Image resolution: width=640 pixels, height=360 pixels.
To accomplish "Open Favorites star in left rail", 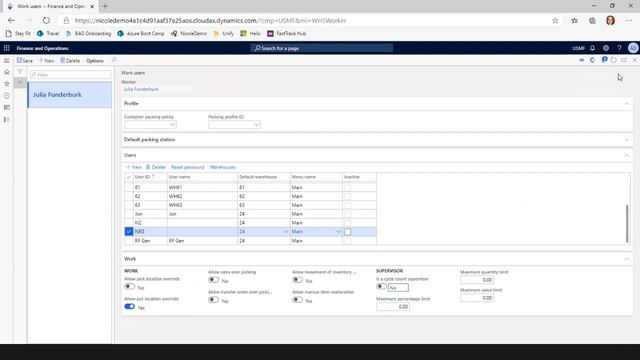I will (x=7, y=84).
